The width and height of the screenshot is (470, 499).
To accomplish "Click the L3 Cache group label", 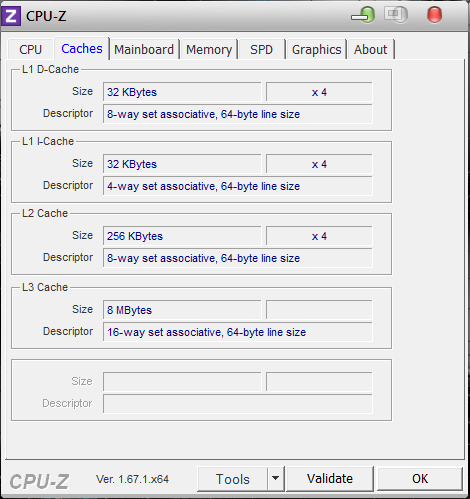I will (x=45, y=287).
